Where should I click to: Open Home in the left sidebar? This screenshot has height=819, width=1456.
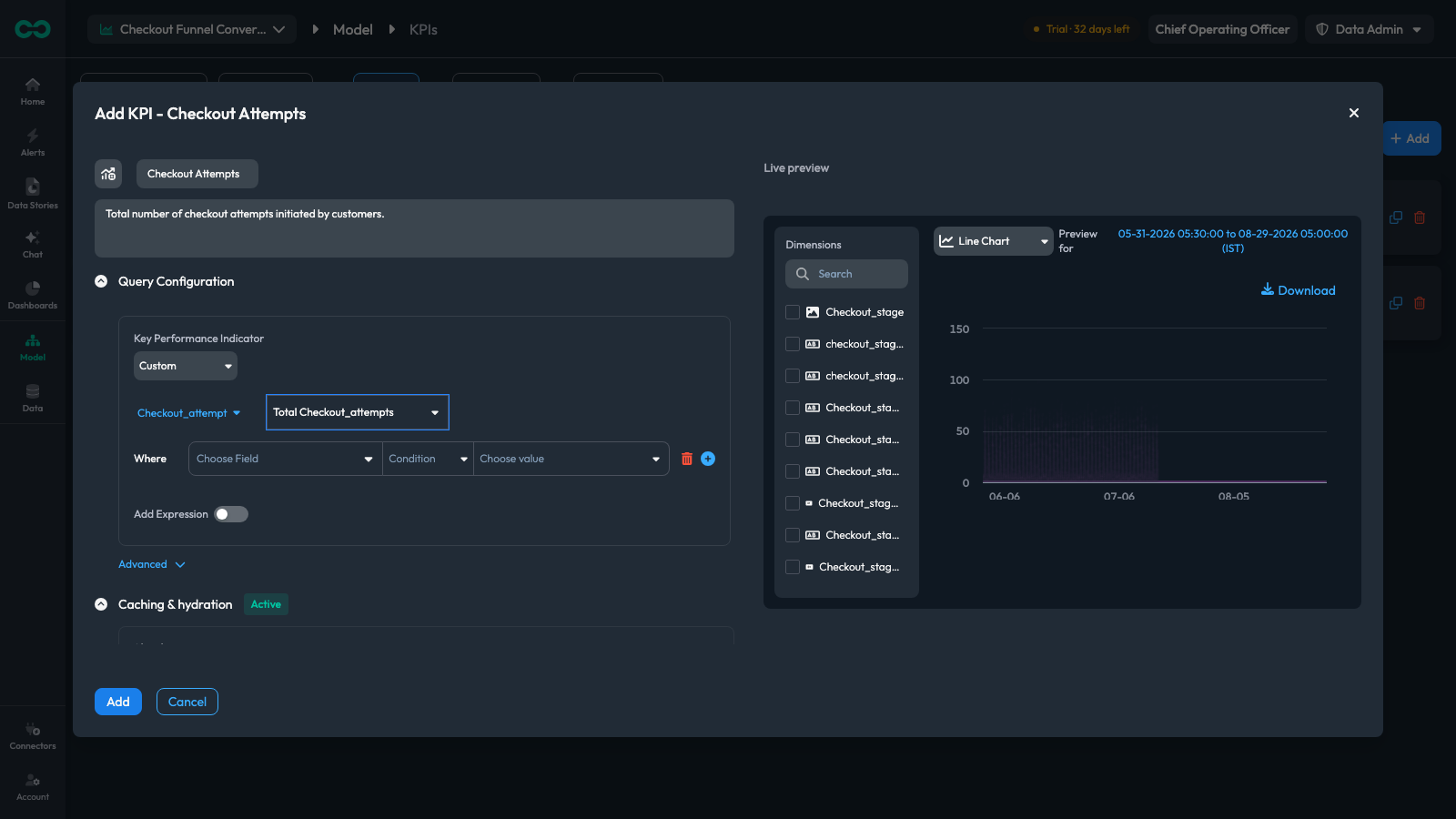[33, 91]
